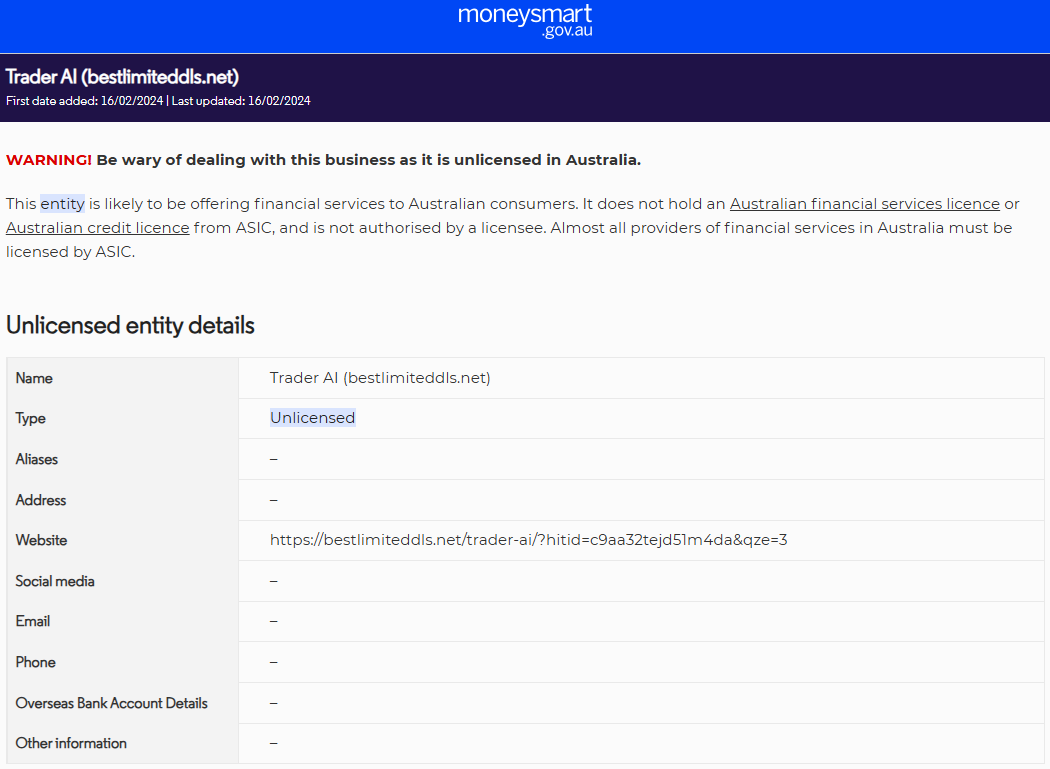Click the dash value in Social media row
The height and width of the screenshot is (769, 1050).
[x=274, y=581]
